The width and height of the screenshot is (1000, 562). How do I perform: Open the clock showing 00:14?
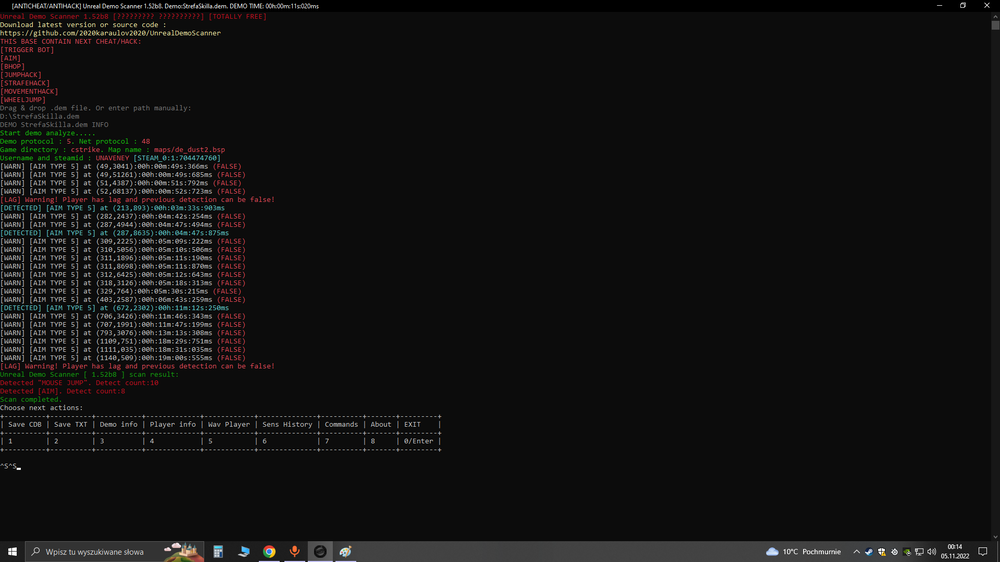(955, 552)
